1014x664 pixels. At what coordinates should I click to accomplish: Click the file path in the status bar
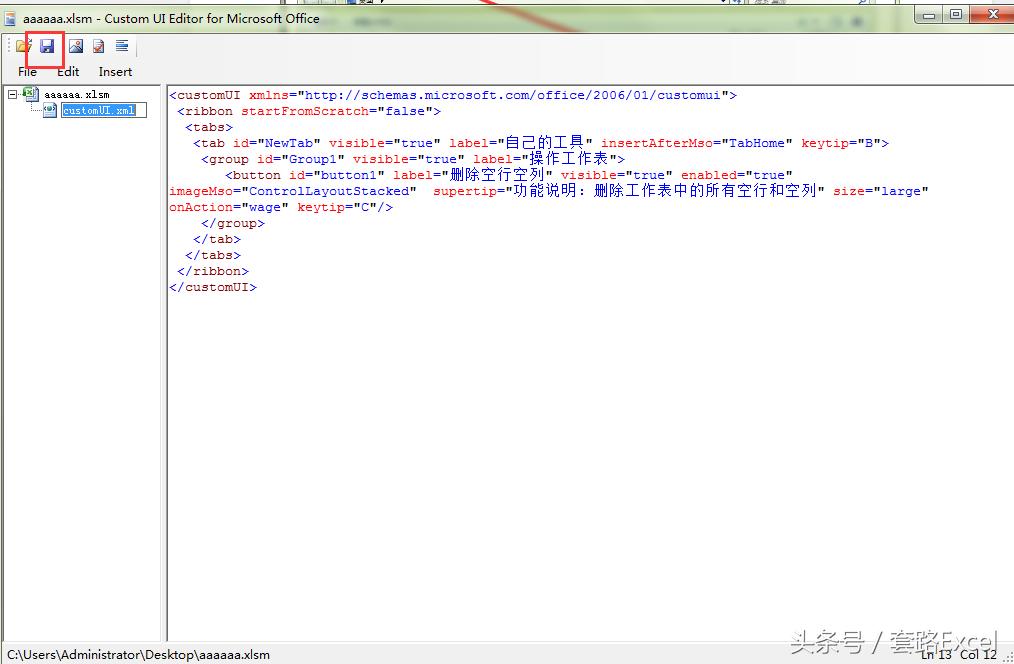(138, 655)
